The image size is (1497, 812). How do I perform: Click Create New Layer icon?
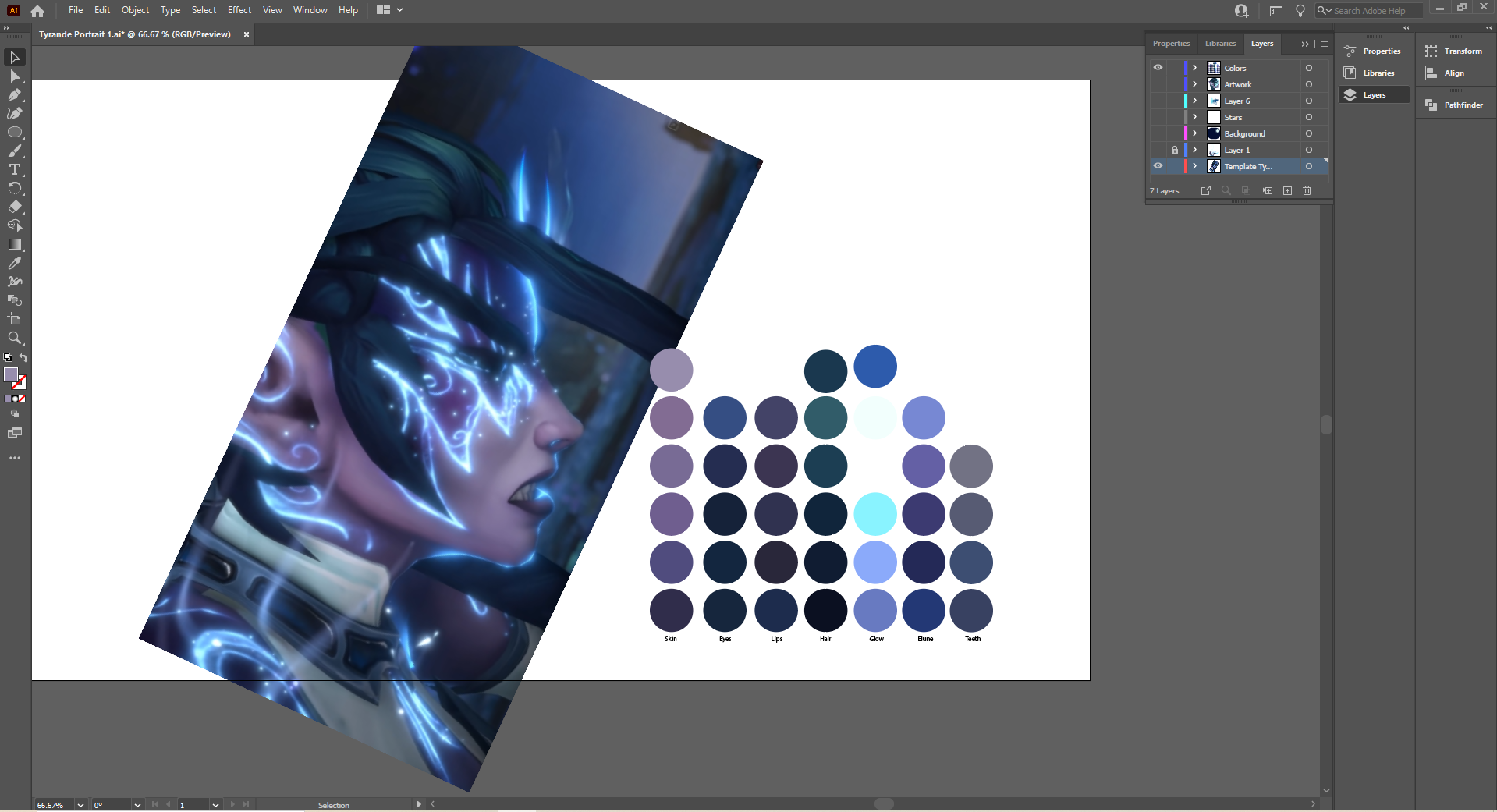click(x=1287, y=190)
